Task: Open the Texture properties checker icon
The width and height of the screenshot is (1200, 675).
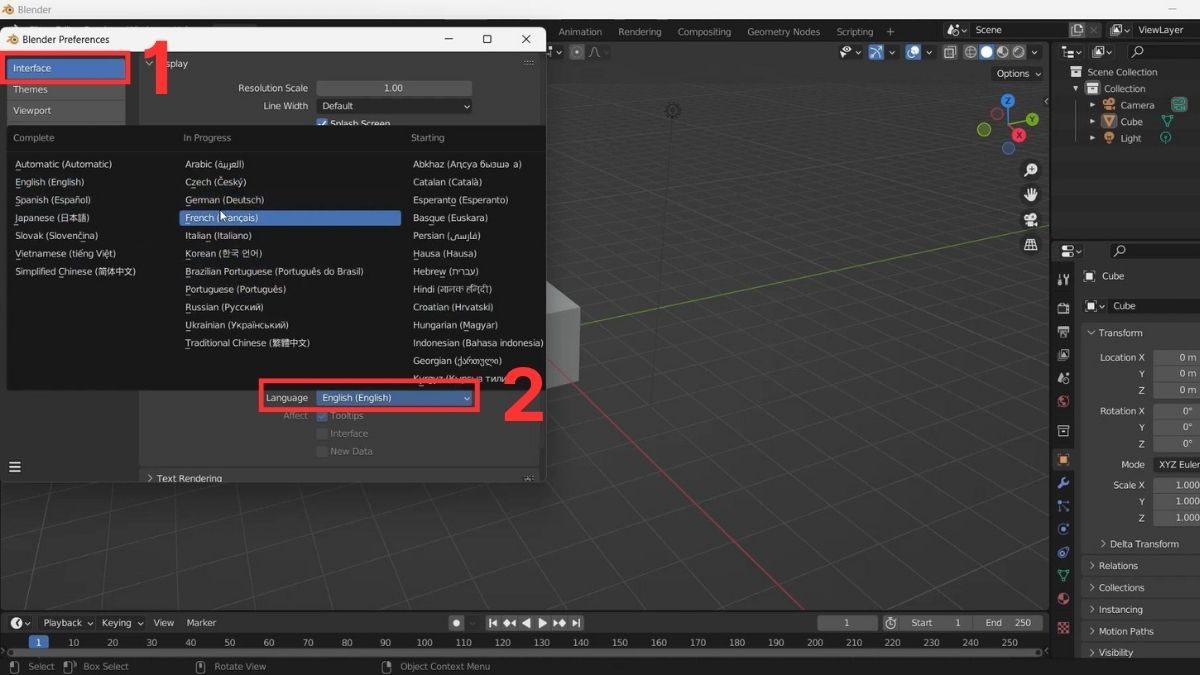Action: (1063, 628)
